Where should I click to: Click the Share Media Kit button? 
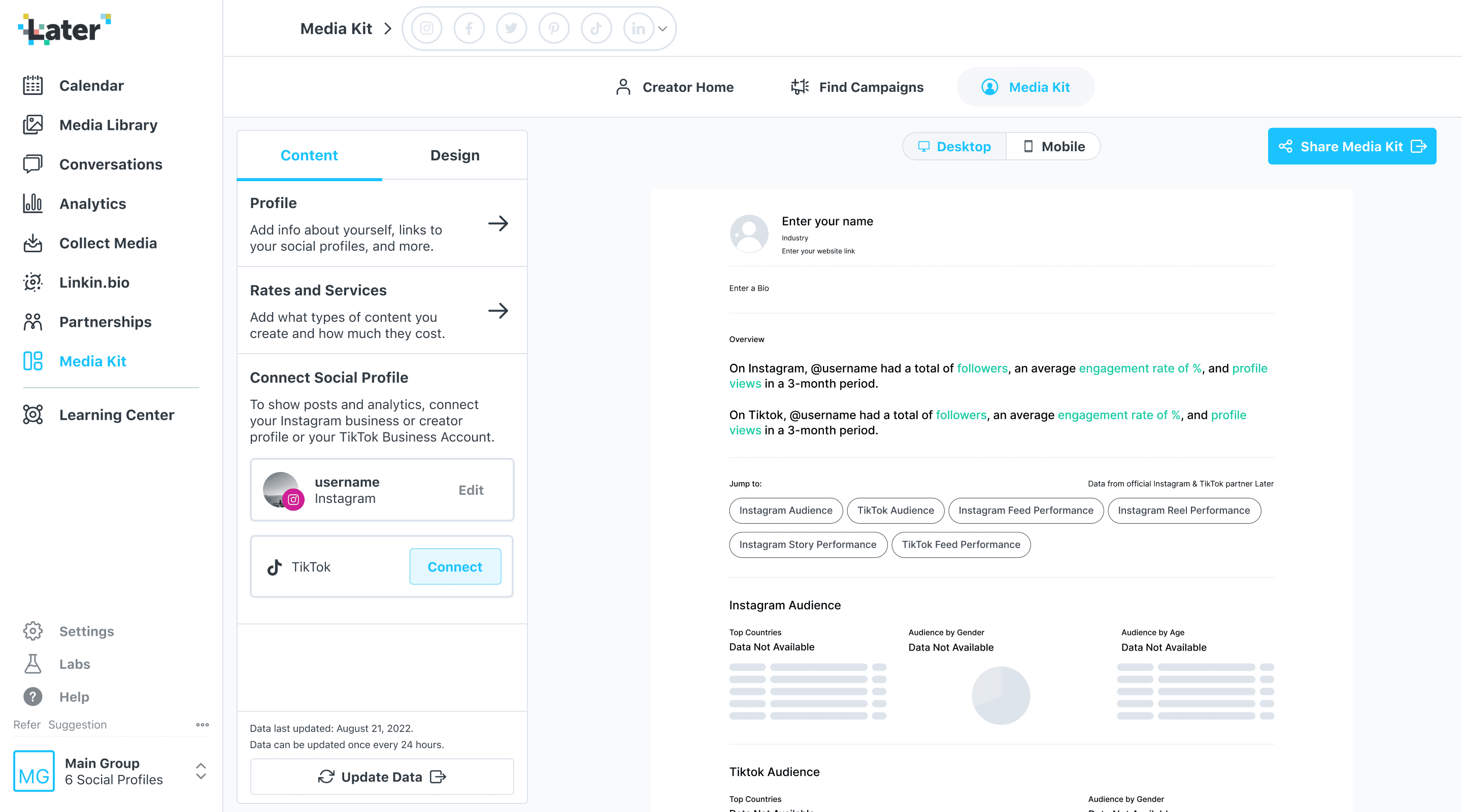tap(1351, 146)
